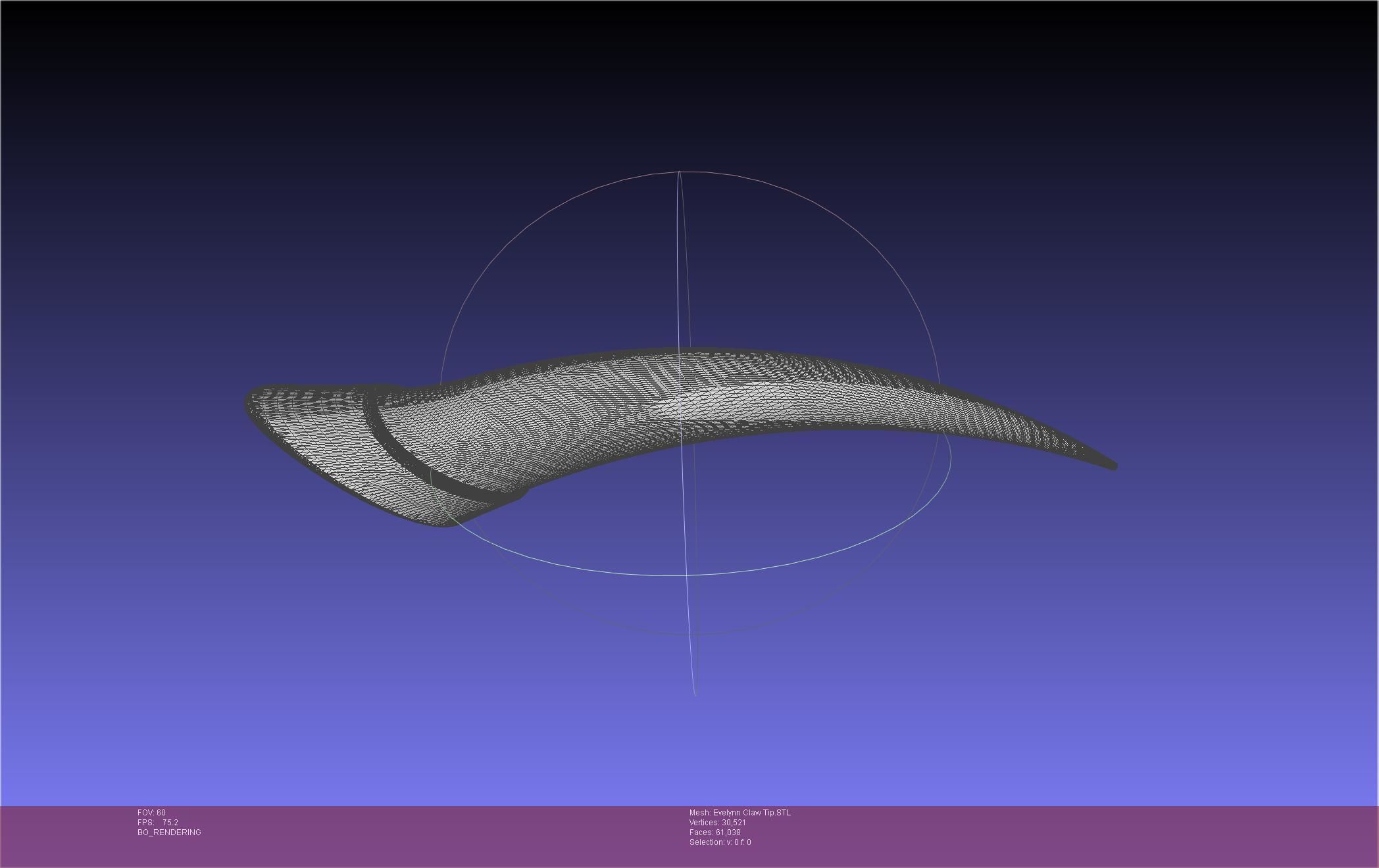Click the top vertex of the trackball axis

[679, 172]
